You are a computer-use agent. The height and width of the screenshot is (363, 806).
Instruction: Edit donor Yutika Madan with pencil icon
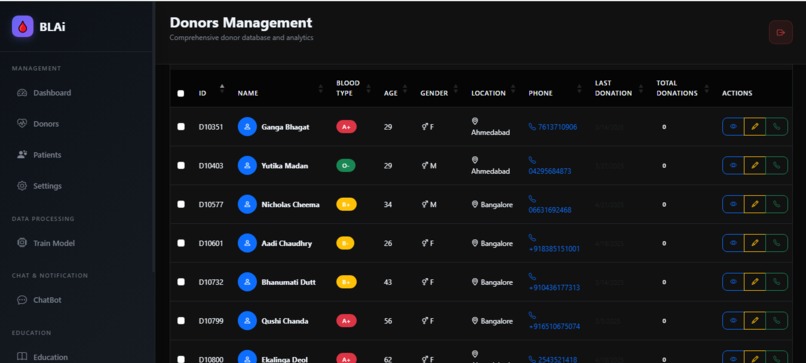[x=755, y=166]
